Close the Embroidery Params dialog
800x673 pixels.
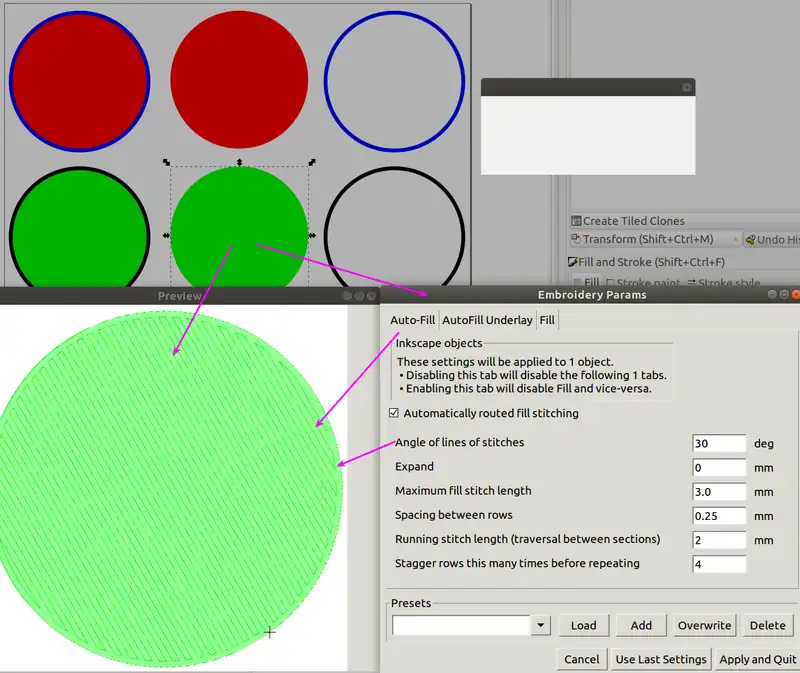click(x=795, y=295)
